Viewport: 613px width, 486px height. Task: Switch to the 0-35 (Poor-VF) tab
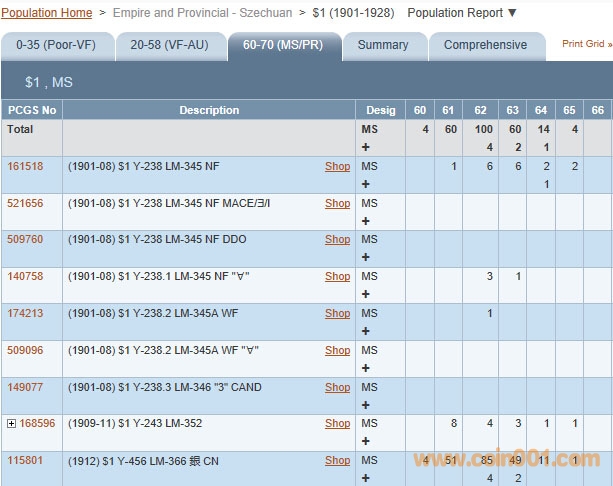click(x=55, y=45)
